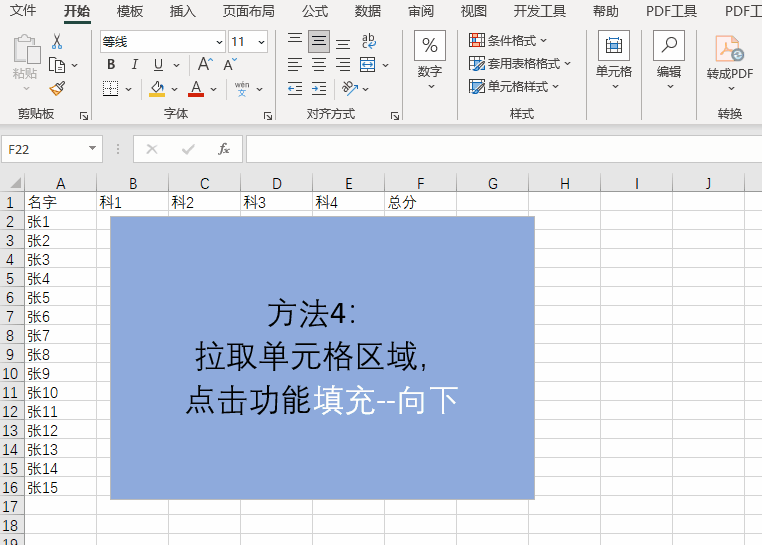The width and height of the screenshot is (762, 545).
Task: Expand underline style arrow
Action: (x=176, y=65)
